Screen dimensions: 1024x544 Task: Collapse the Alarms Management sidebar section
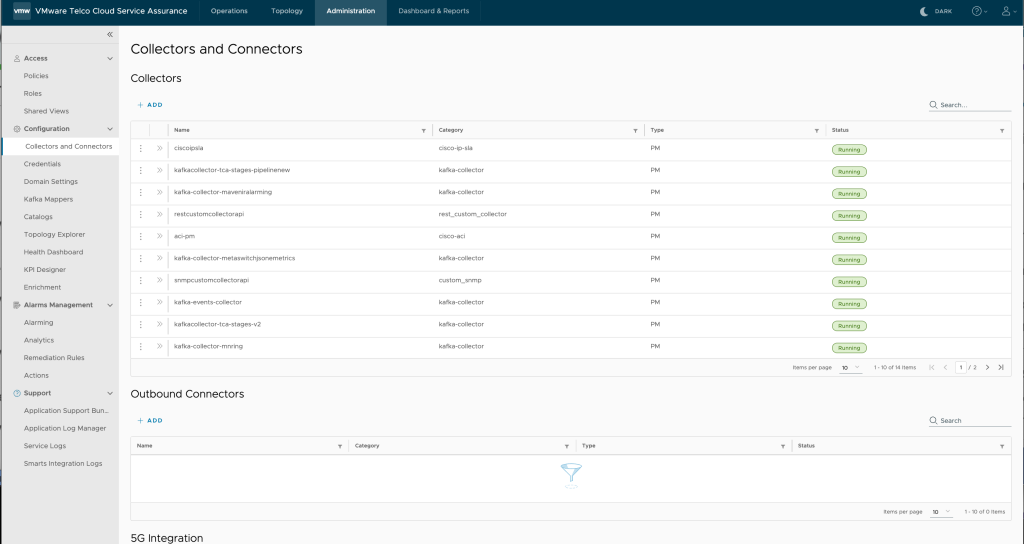110,305
